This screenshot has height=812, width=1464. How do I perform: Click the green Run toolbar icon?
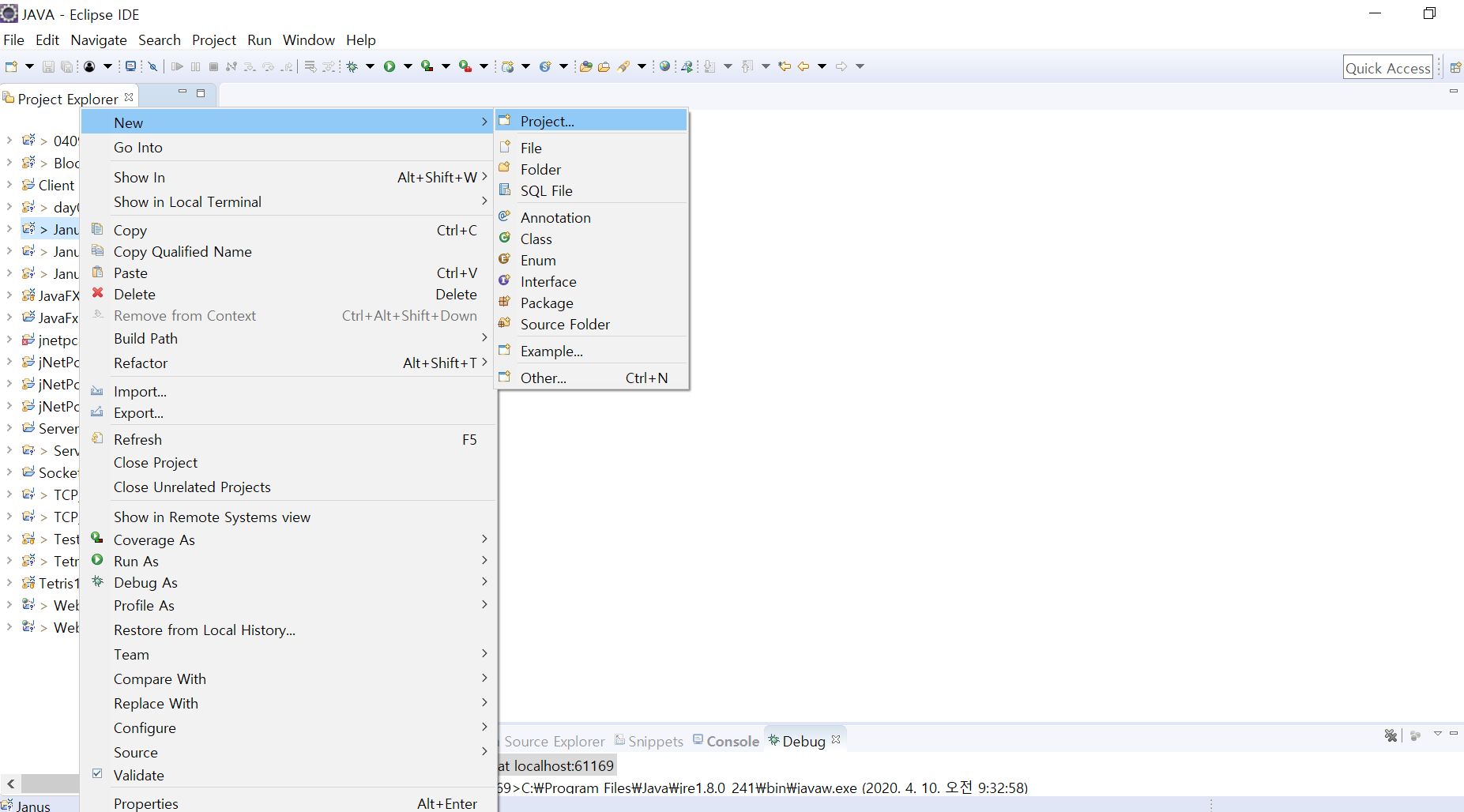[389, 66]
